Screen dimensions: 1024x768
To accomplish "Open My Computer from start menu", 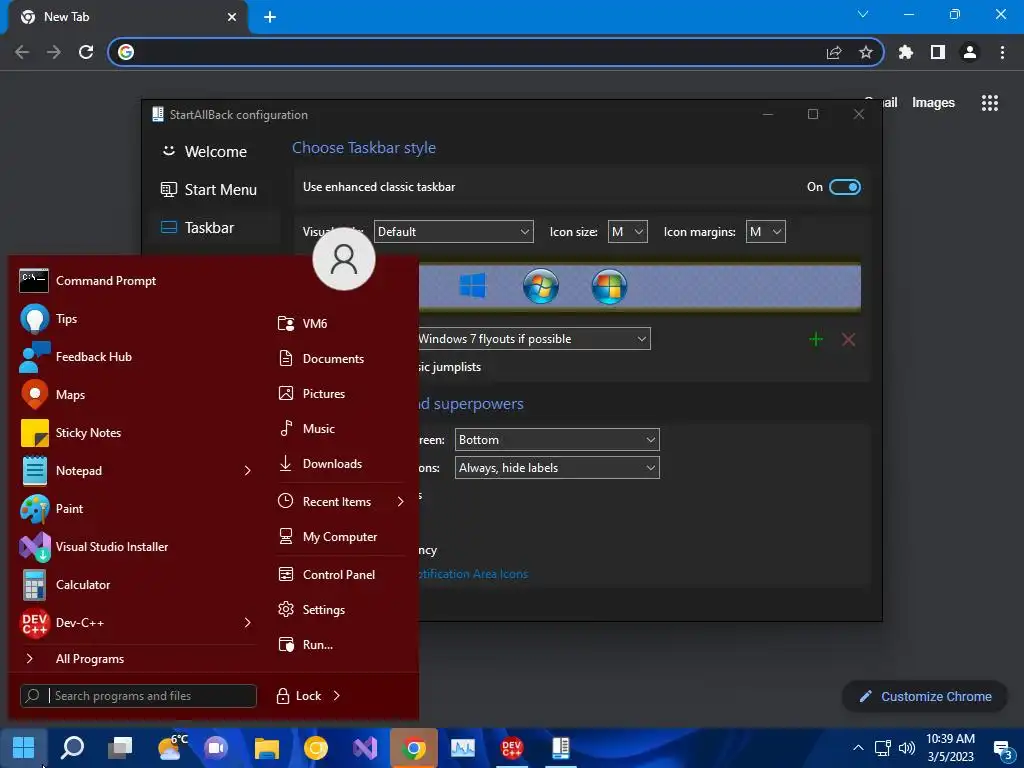I will (x=340, y=537).
